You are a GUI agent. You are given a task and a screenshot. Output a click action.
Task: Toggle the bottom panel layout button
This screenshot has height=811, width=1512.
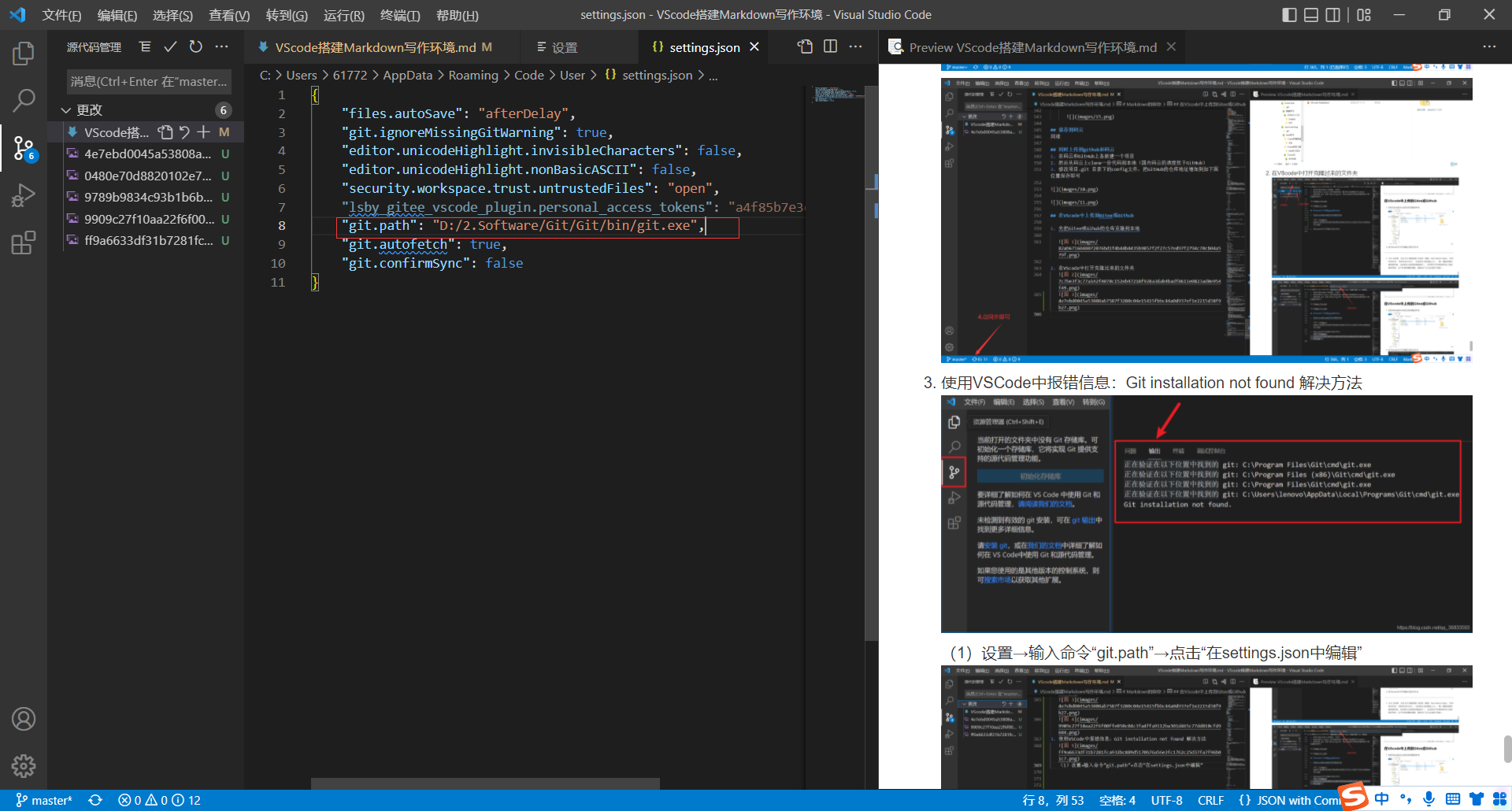click(1311, 15)
